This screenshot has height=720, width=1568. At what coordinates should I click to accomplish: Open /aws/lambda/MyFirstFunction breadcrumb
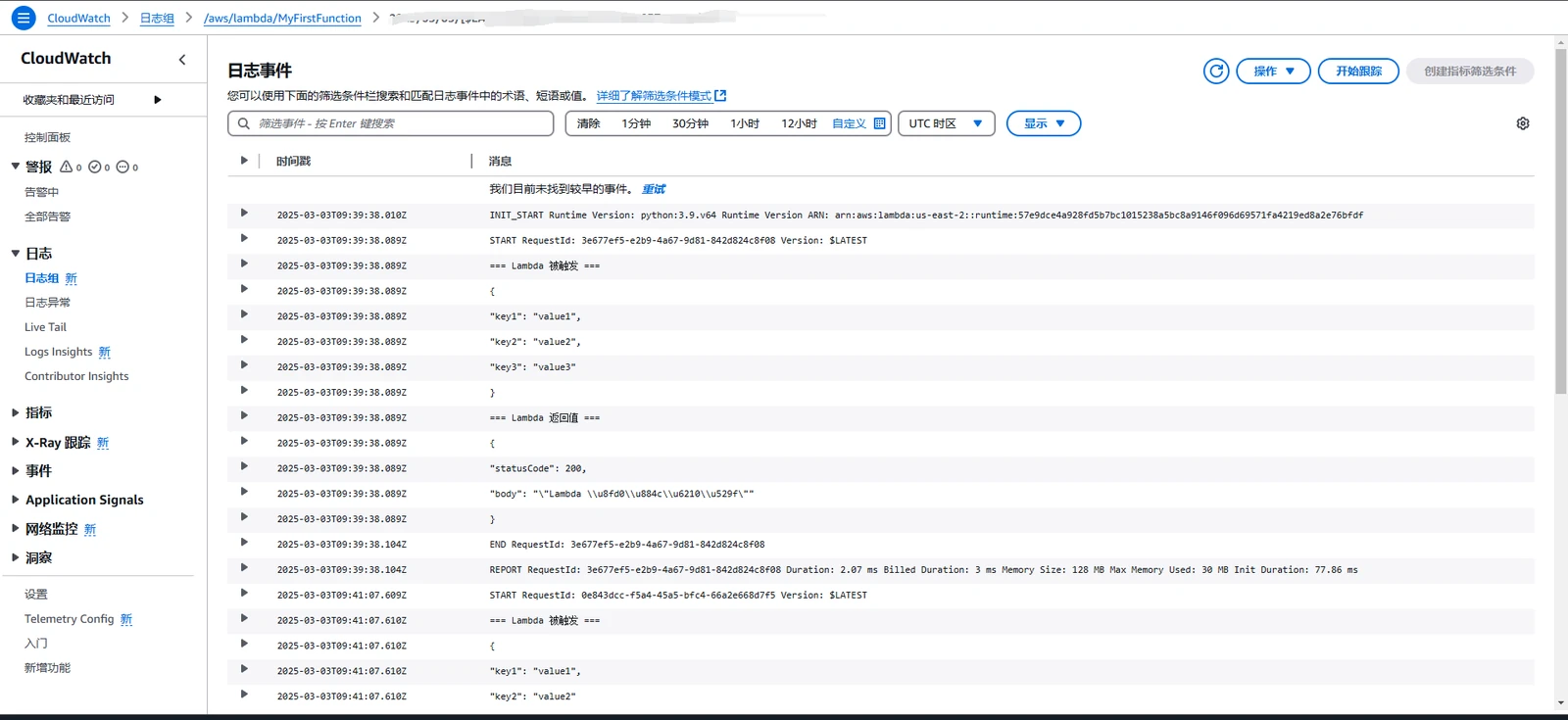tap(282, 19)
